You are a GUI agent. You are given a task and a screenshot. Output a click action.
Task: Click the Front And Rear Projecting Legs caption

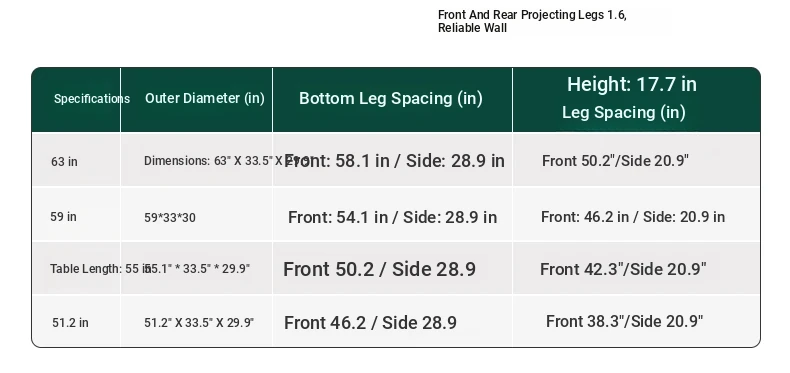tap(532, 21)
